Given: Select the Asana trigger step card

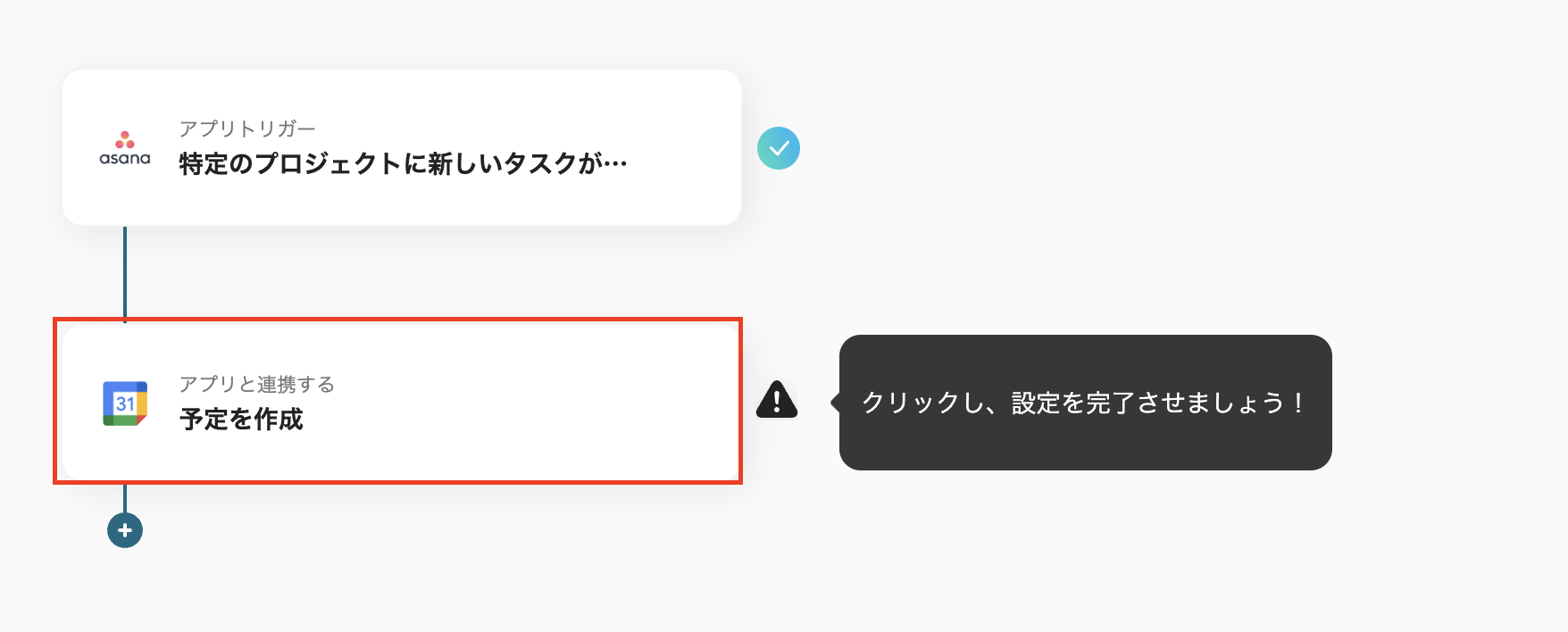Looking at the screenshot, I should tap(400, 147).
